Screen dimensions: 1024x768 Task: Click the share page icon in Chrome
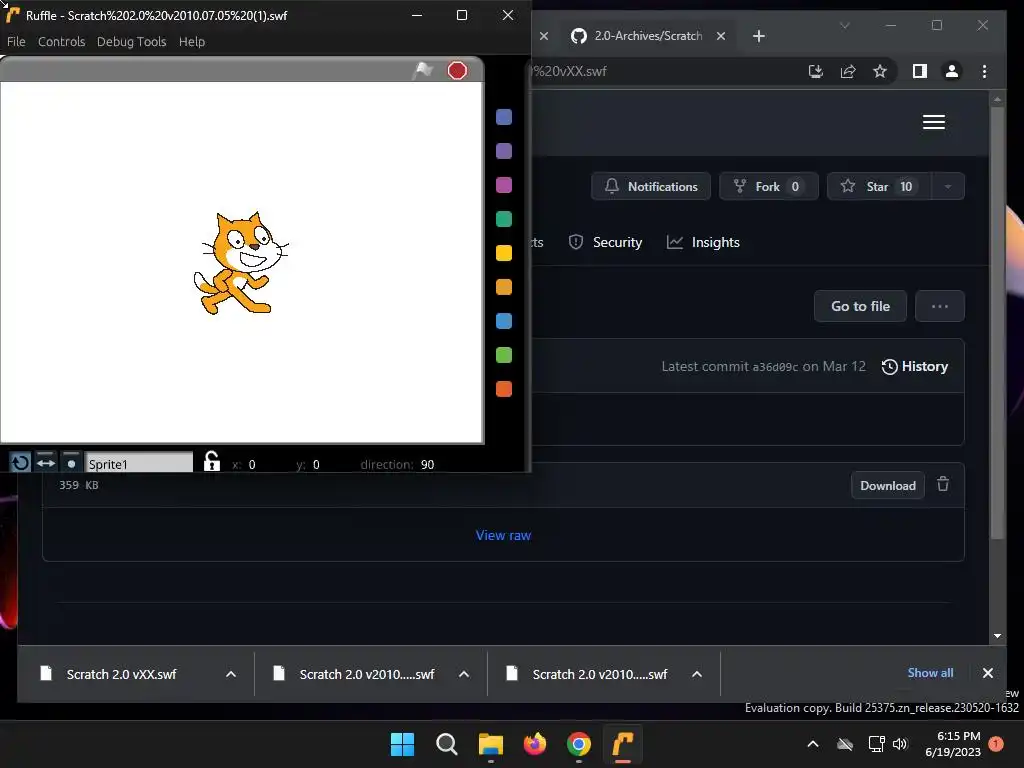(x=848, y=71)
